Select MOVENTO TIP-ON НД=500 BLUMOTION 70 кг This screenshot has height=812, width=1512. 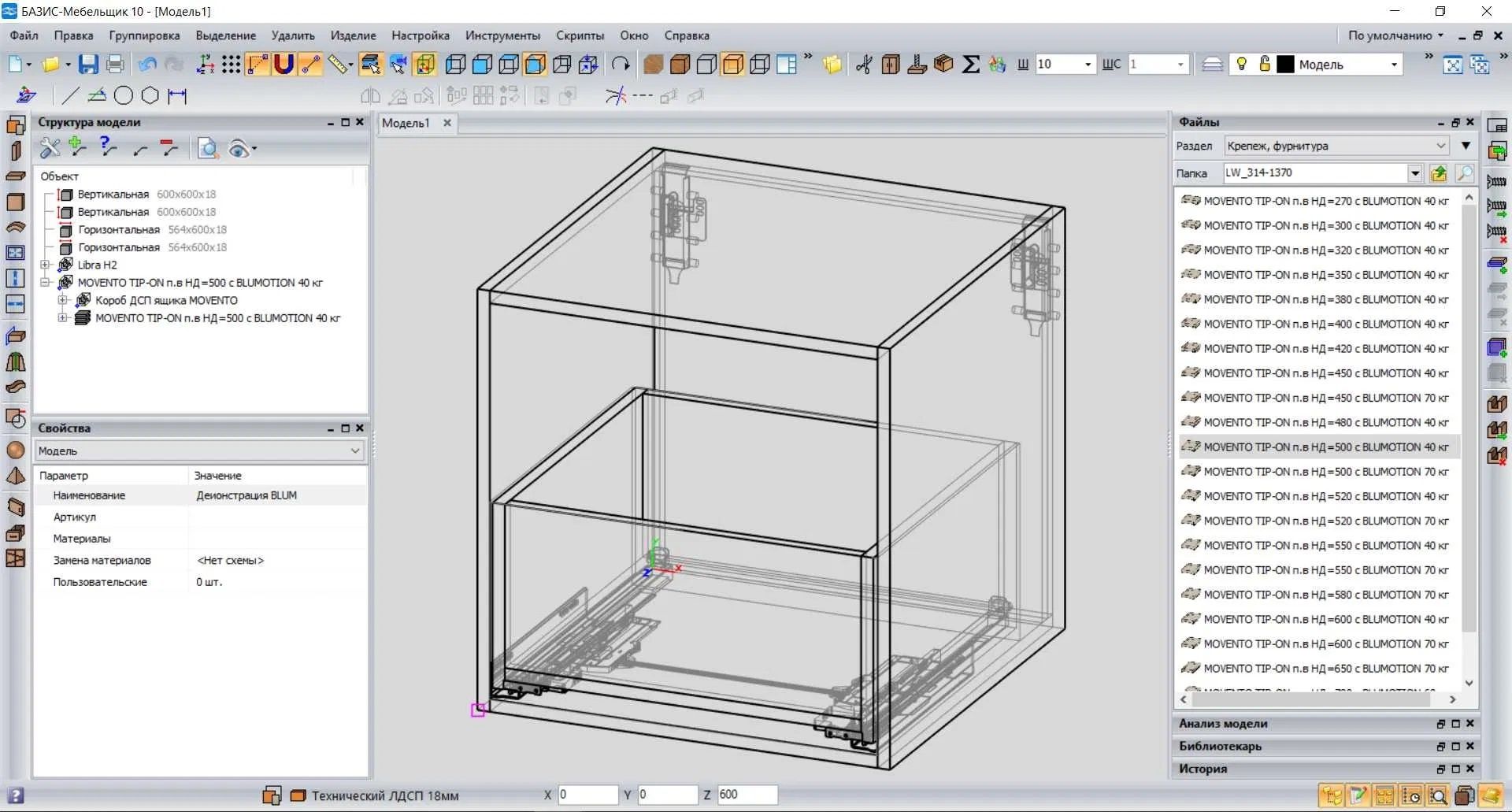pyautogui.click(x=1315, y=472)
